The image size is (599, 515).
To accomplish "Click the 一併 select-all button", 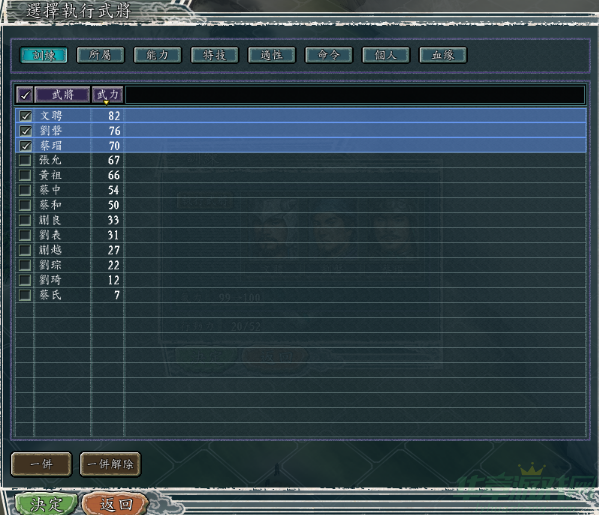I will tap(41, 464).
